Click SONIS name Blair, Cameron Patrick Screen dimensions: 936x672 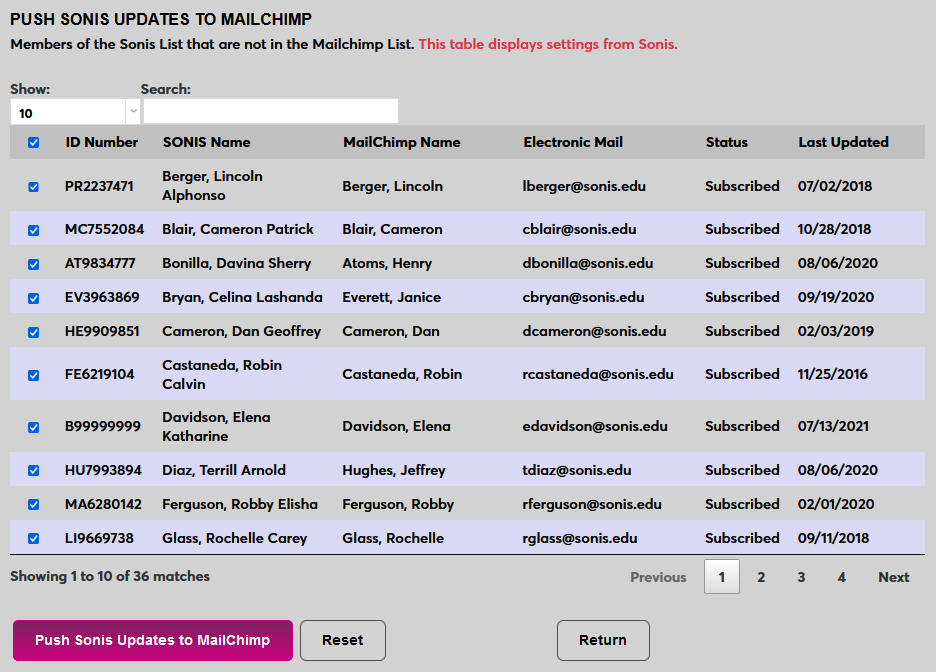pos(238,229)
